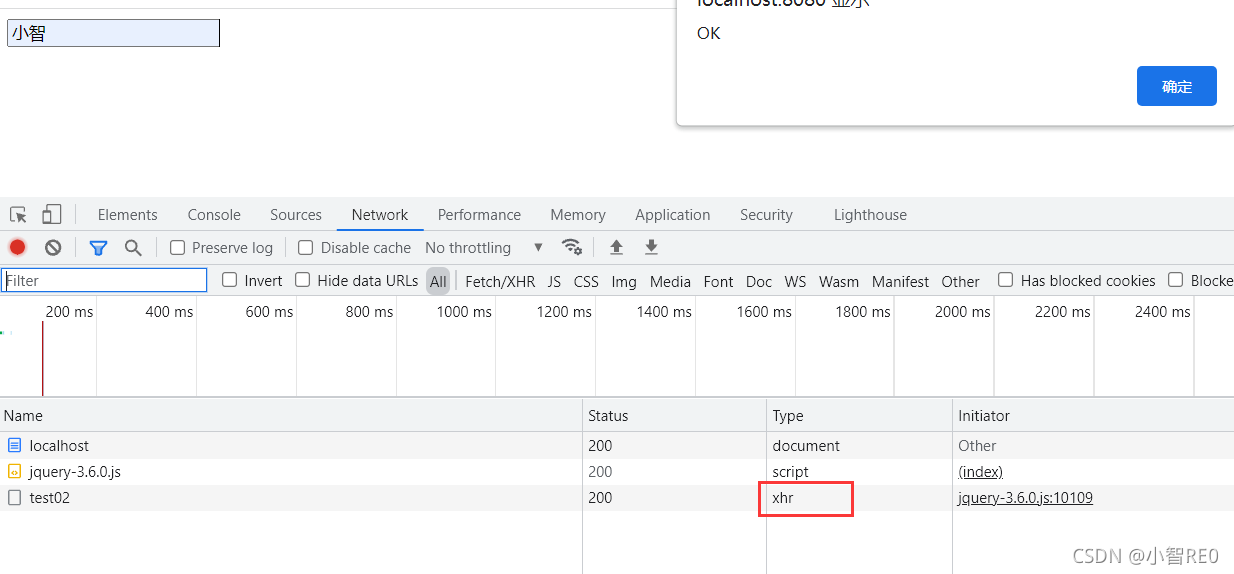Open the Sources tab
The width and height of the screenshot is (1234, 574).
point(296,215)
